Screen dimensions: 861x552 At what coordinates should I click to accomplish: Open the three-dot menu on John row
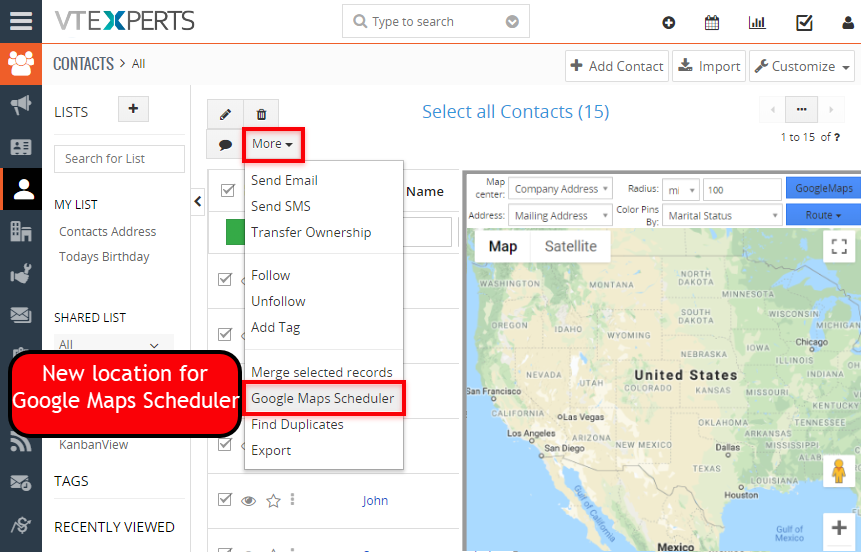pyautogui.click(x=292, y=499)
